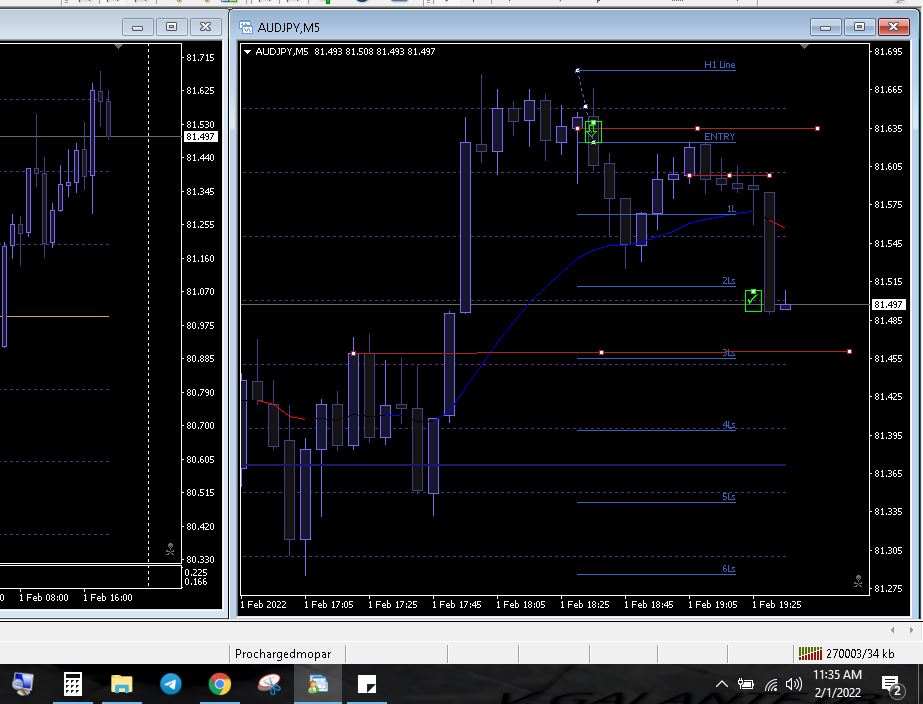
Task: Click the green checkmark icon near 2Ls
Action: click(753, 299)
